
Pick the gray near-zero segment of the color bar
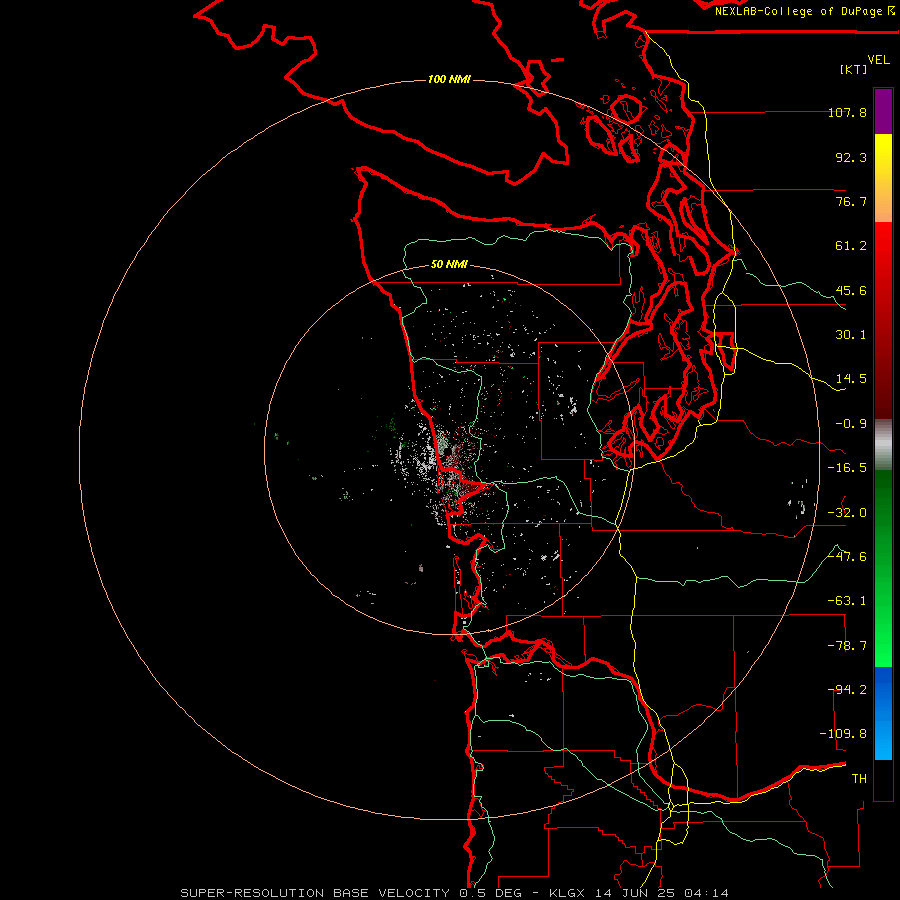883,445
